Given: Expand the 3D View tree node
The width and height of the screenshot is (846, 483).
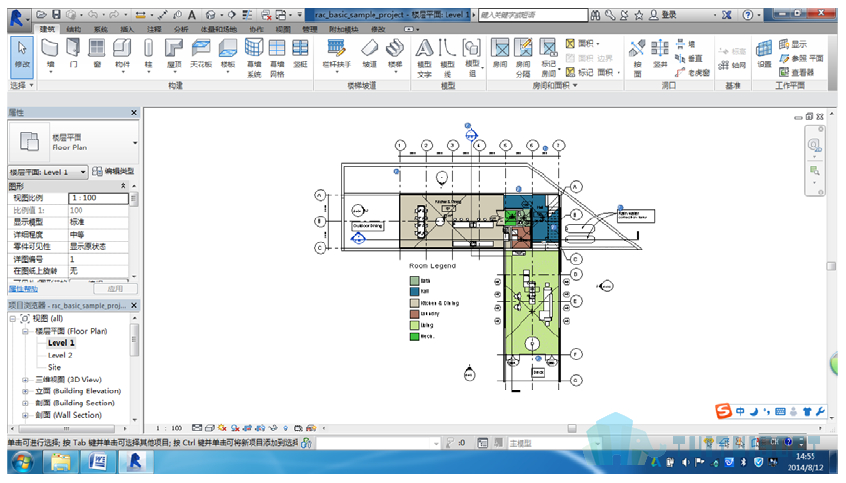Looking at the screenshot, I should (25, 379).
